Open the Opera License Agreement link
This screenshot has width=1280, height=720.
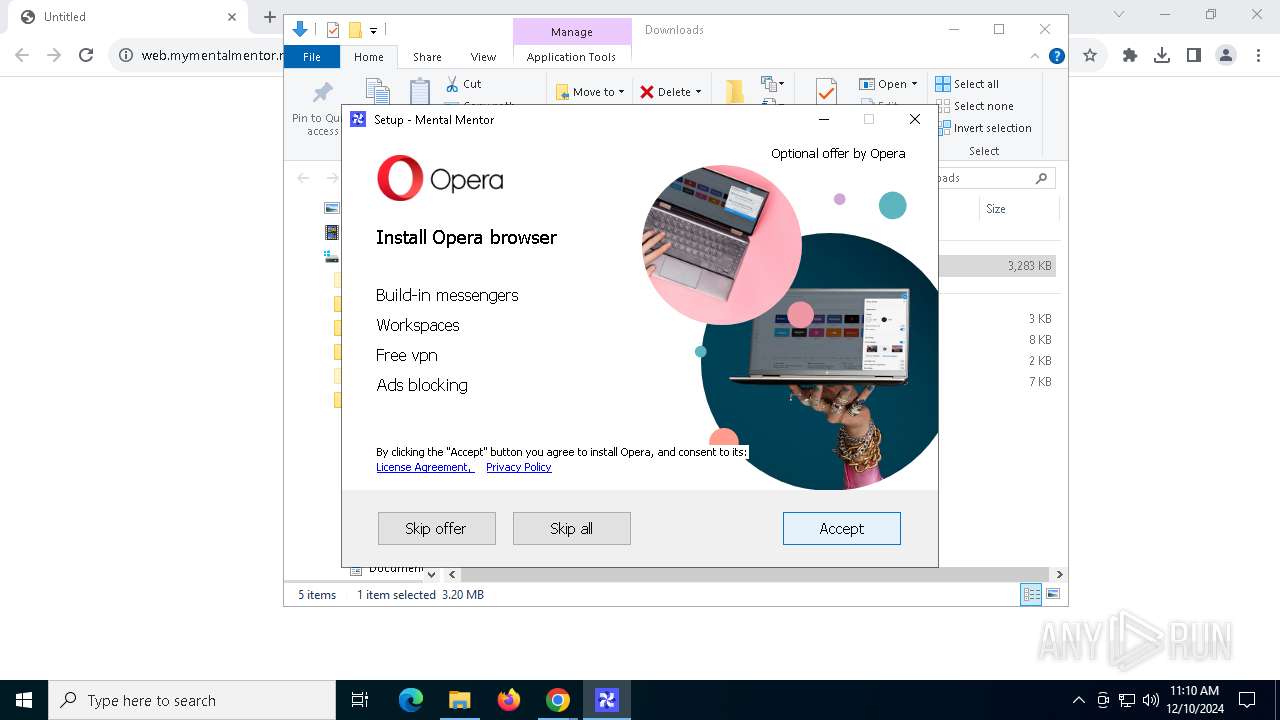[x=425, y=467]
